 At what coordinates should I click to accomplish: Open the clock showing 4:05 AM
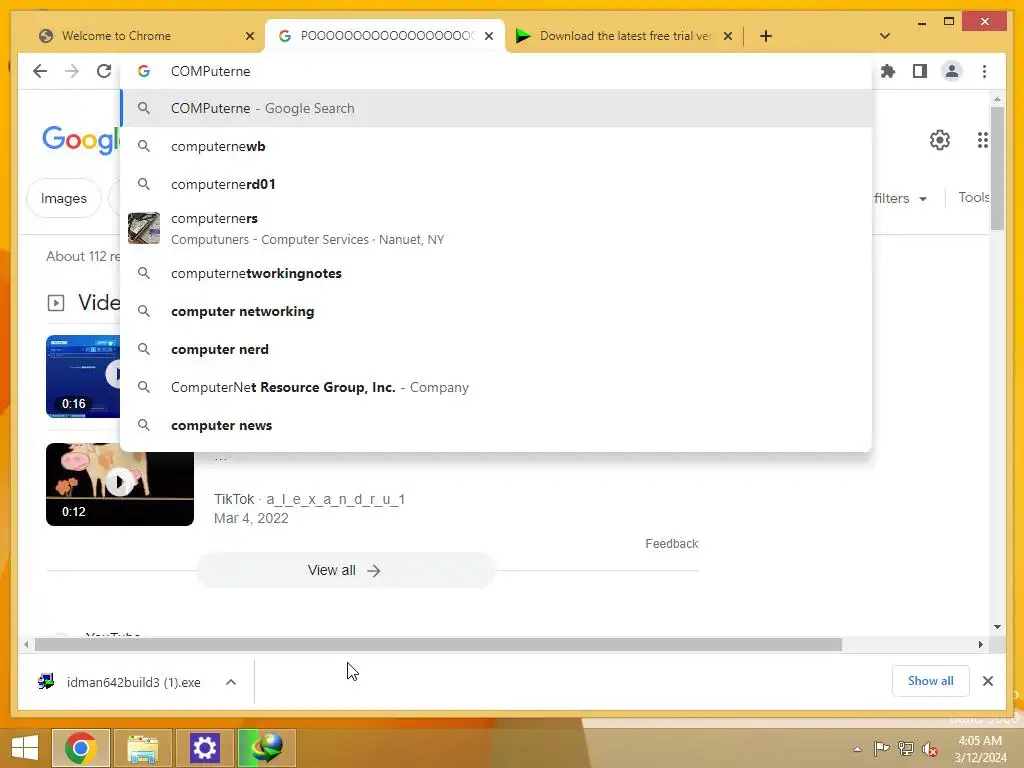[x=980, y=749]
